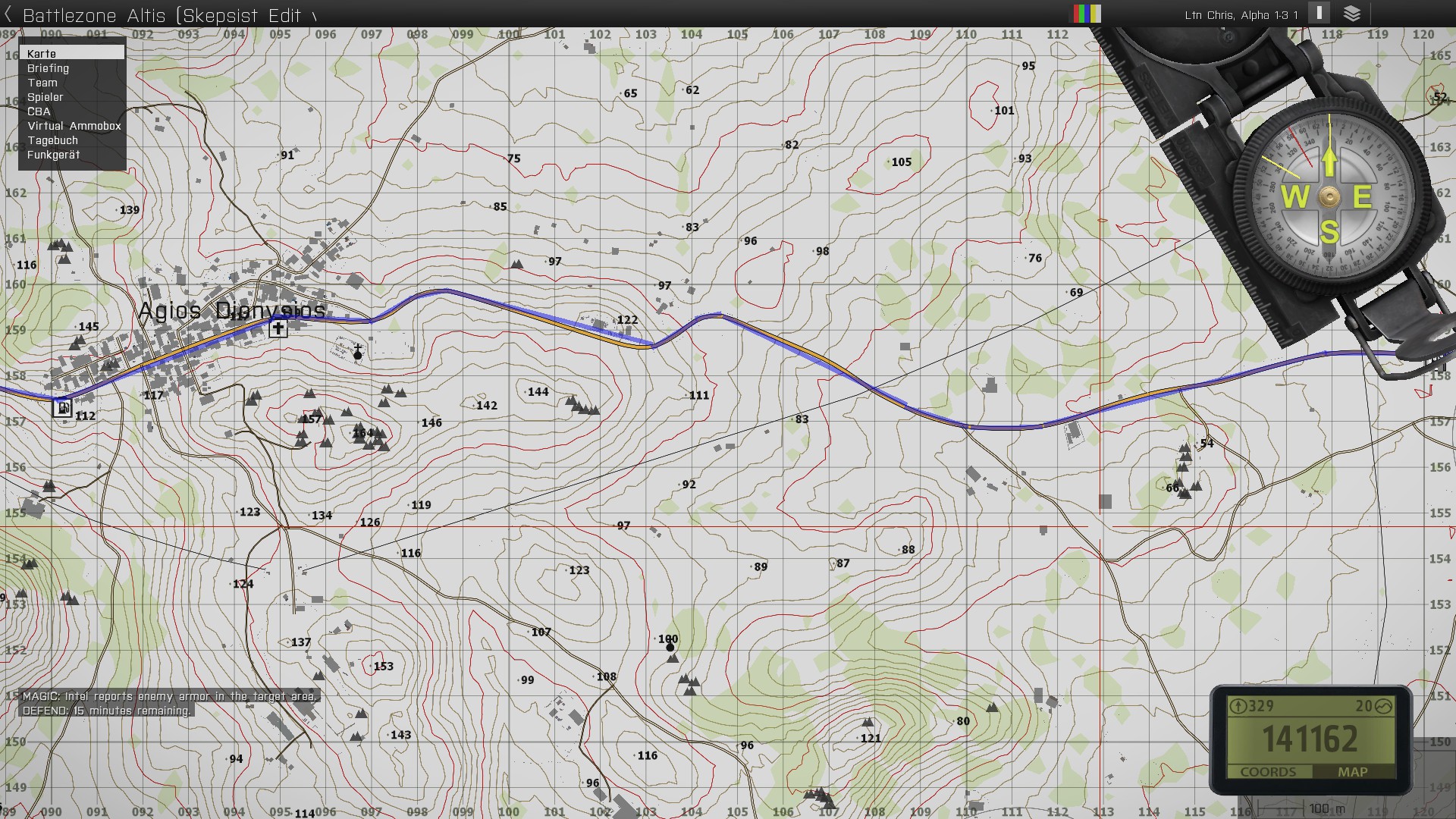
Task: Click elevation label 144
Action: coord(538,392)
